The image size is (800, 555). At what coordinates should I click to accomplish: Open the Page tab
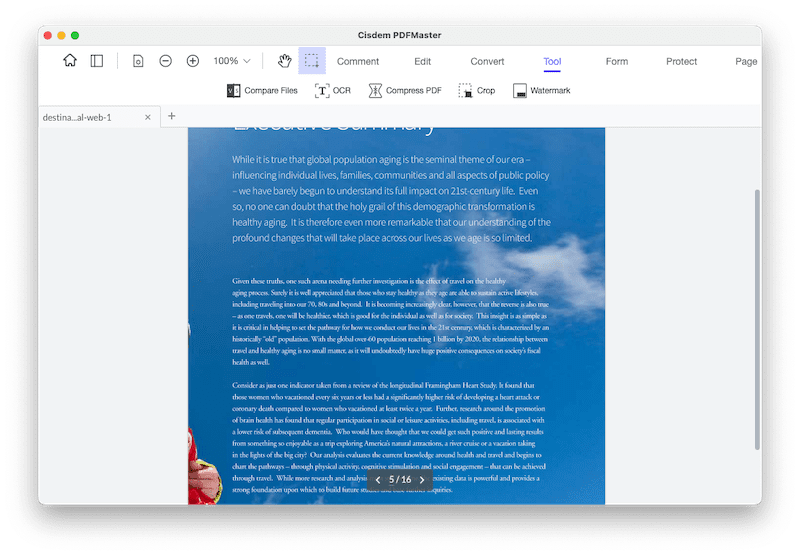click(x=746, y=62)
